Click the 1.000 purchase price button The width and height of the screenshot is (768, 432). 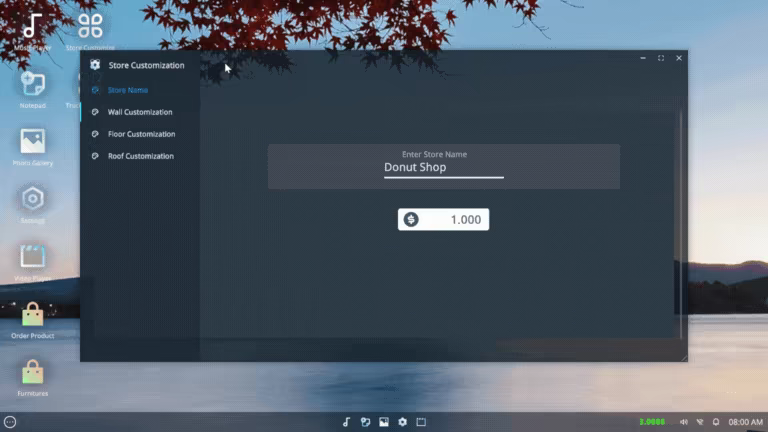[443, 219]
